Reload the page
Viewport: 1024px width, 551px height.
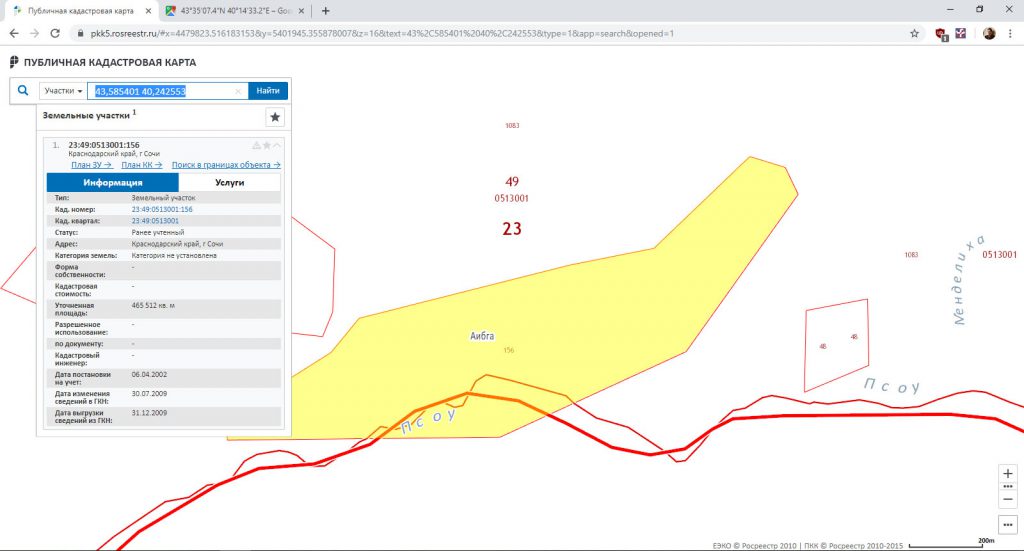(56, 33)
